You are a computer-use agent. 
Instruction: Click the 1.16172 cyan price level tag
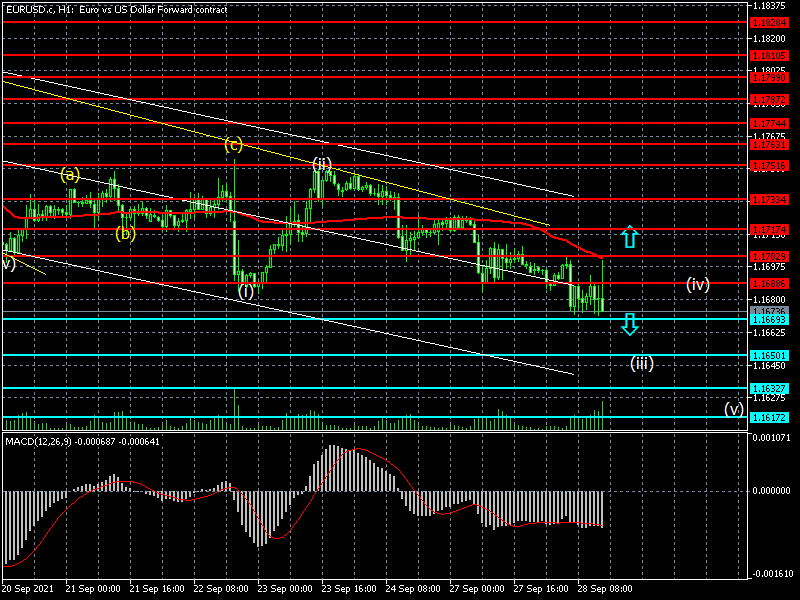[773, 417]
